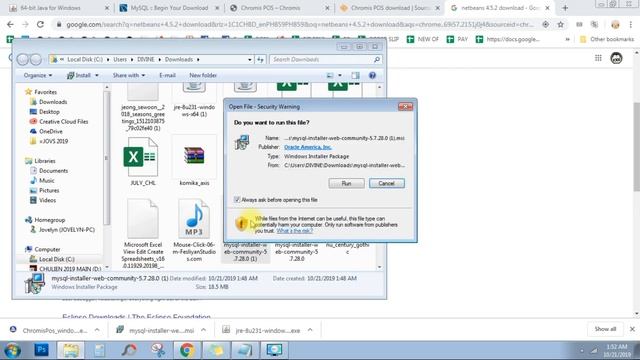This screenshot has width=640, height=360.
Task: Reload the Chrome page
Action: click(40, 24)
